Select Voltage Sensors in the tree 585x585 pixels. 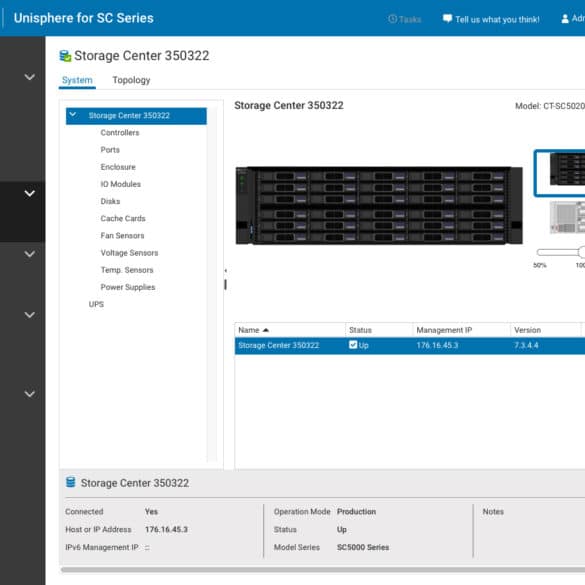pyautogui.click(x=129, y=253)
